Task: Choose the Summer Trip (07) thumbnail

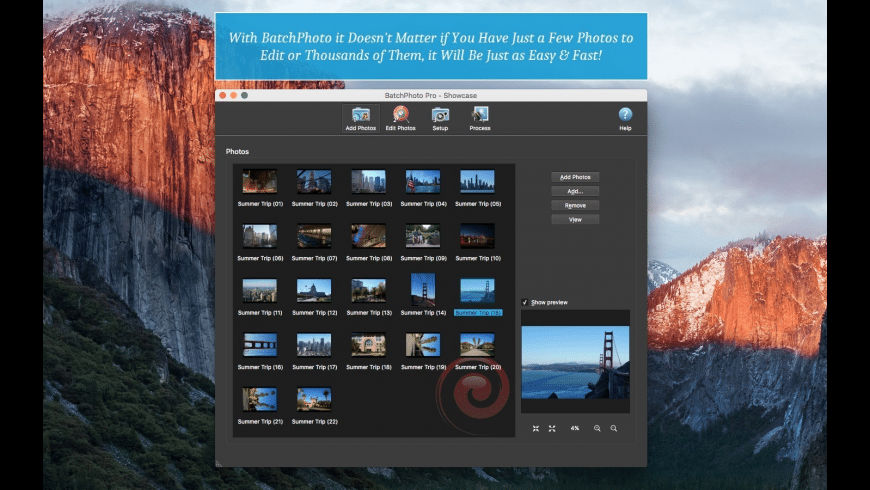Action: tap(314, 236)
